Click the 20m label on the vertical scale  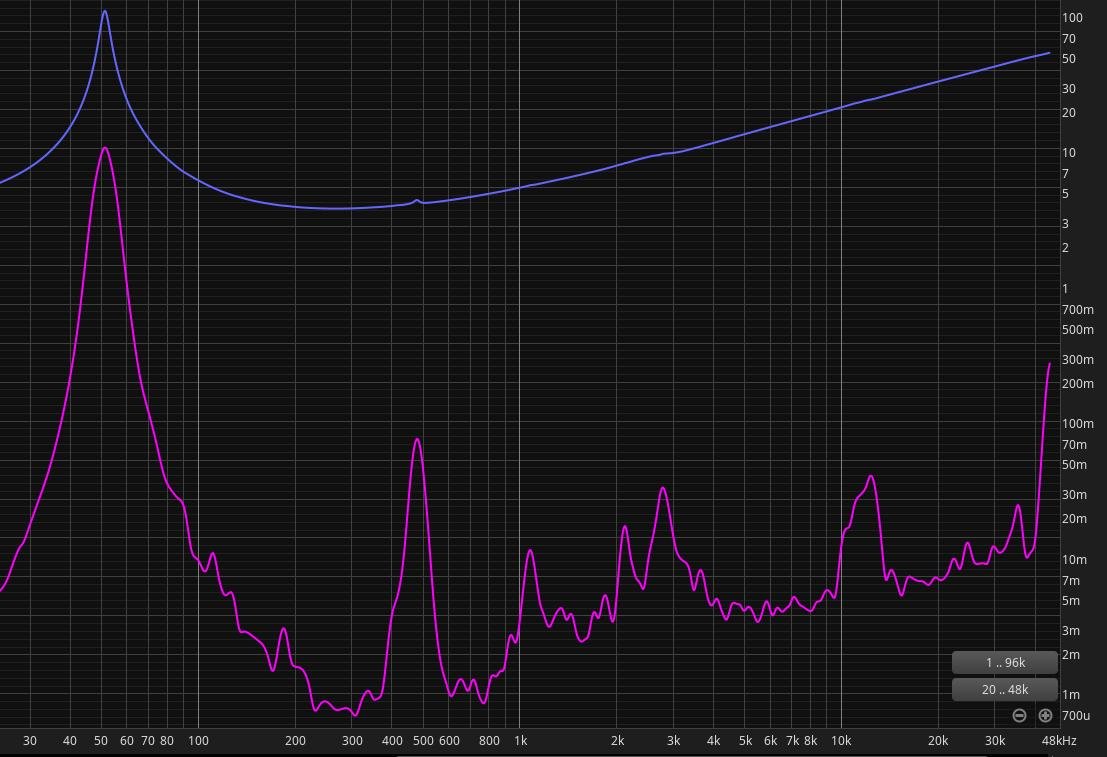[x=1074, y=518]
